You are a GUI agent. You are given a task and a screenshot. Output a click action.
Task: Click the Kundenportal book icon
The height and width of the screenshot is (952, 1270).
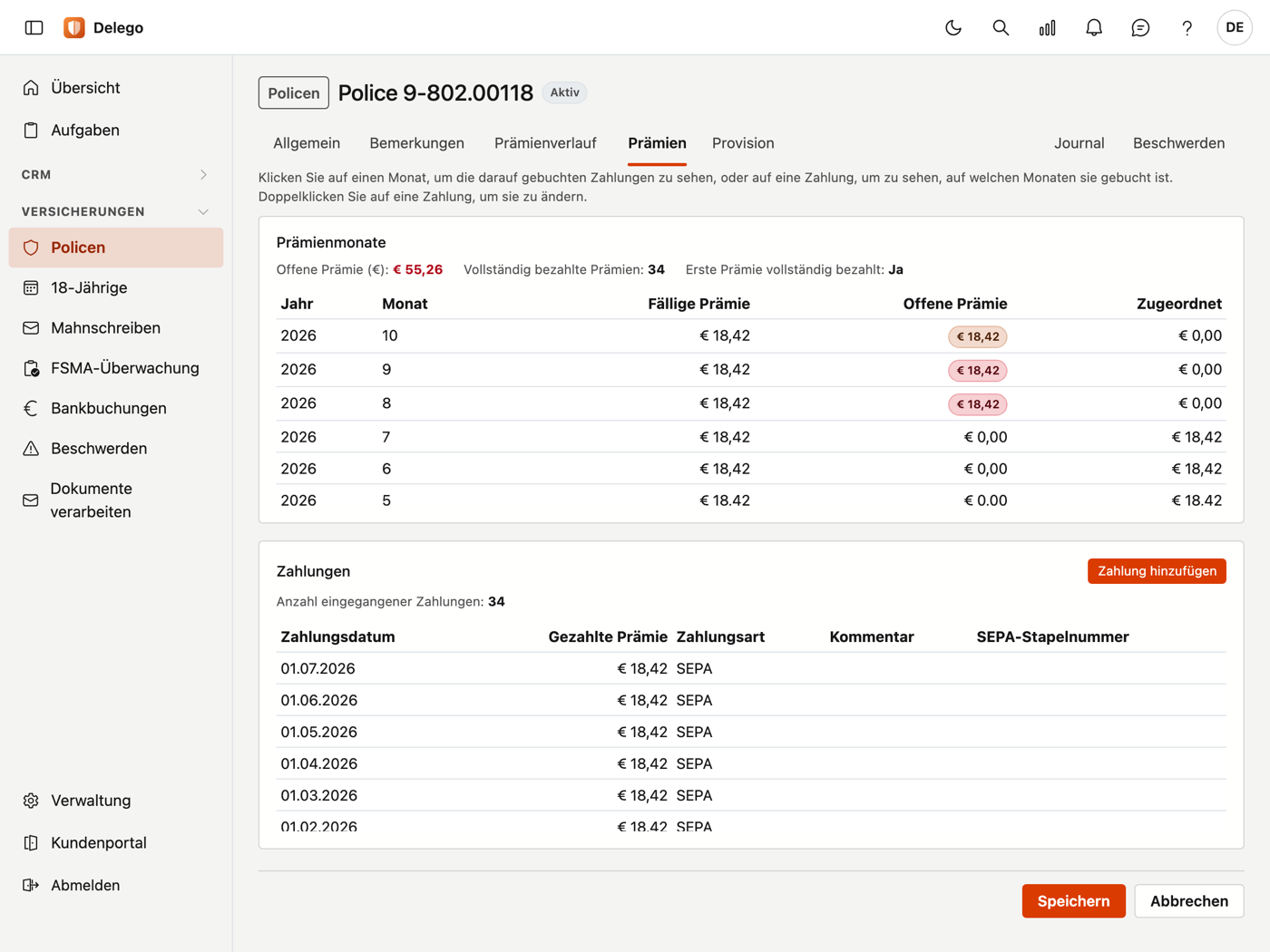(x=31, y=842)
